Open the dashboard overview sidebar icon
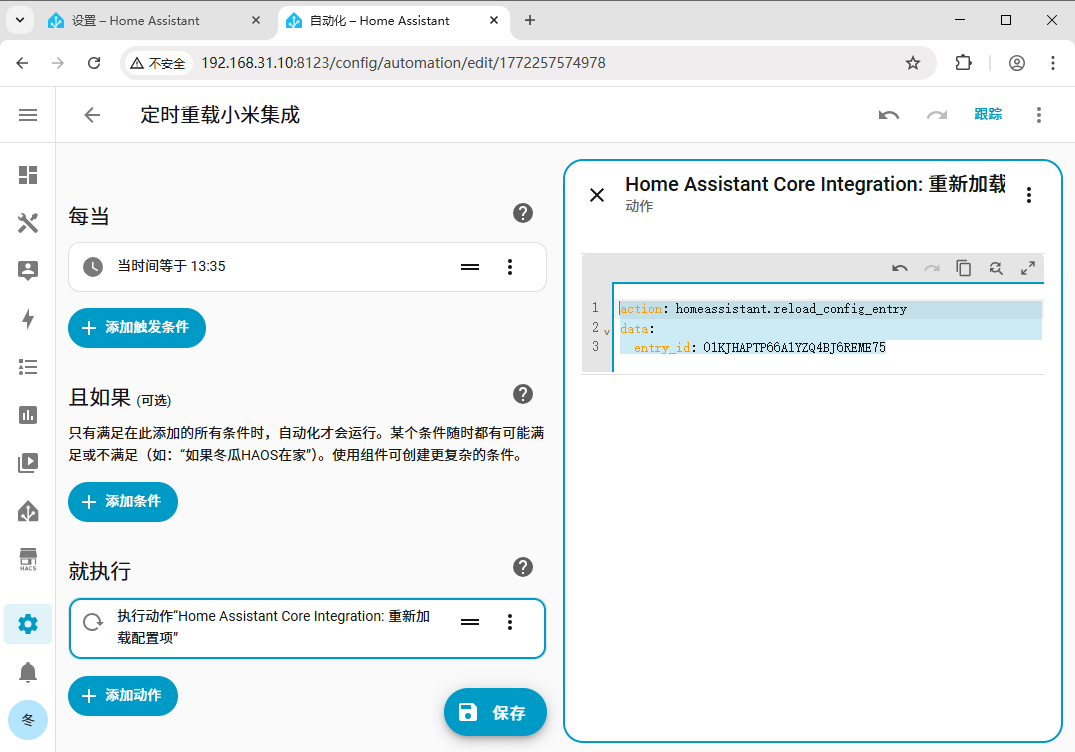1075x752 pixels. 28,175
